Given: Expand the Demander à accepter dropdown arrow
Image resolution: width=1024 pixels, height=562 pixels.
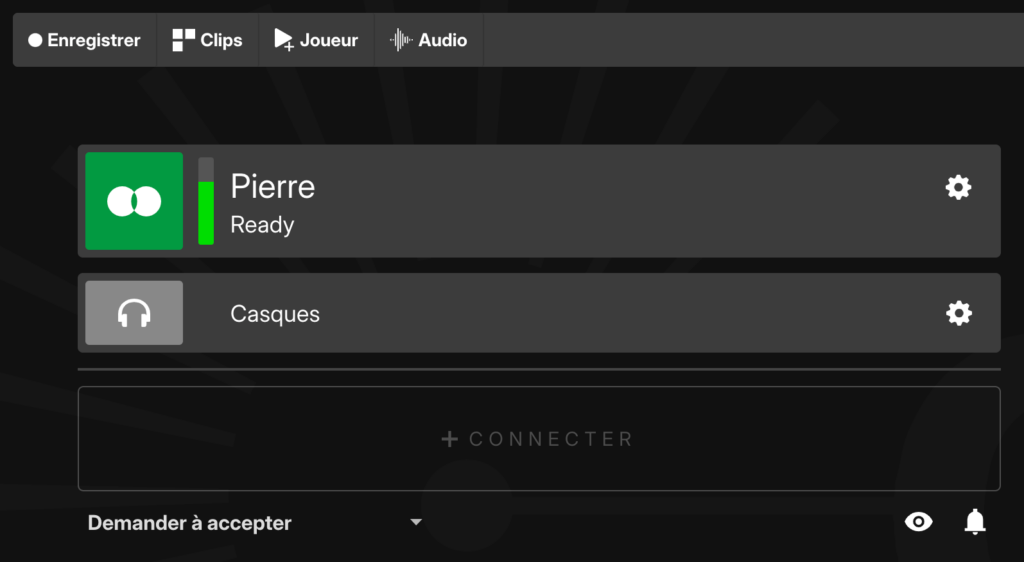Looking at the screenshot, I should 416,522.
